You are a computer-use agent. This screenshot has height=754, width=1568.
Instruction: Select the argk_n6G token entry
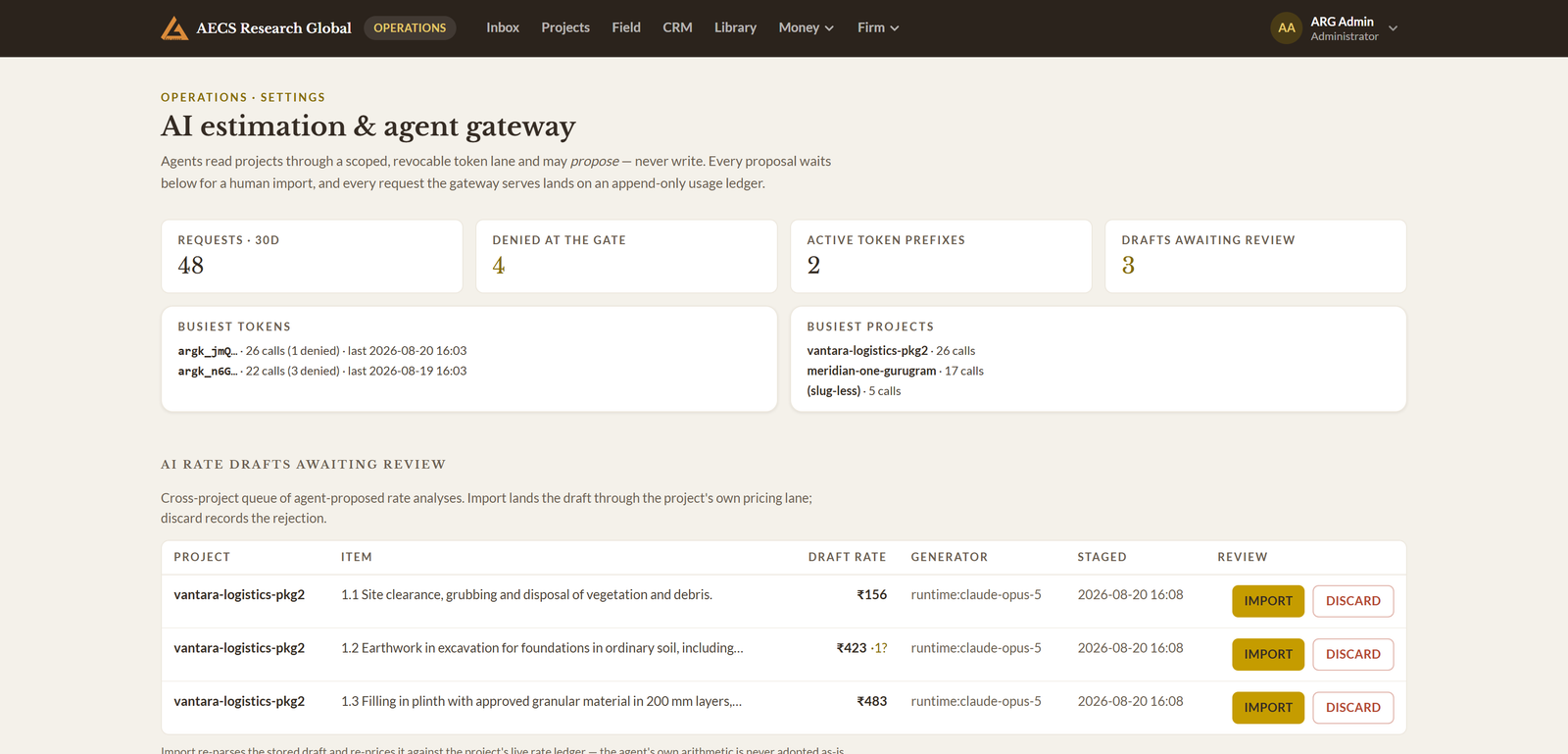click(322, 371)
